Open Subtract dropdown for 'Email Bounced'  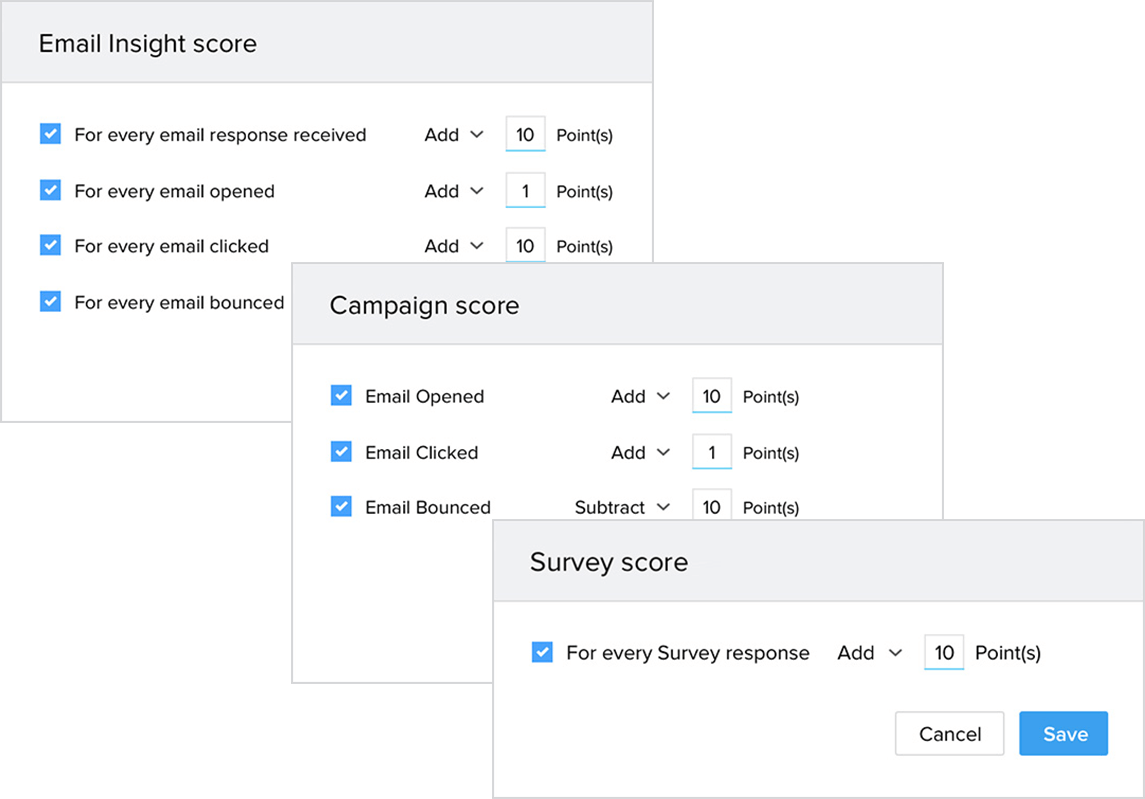[x=622, y=508]
